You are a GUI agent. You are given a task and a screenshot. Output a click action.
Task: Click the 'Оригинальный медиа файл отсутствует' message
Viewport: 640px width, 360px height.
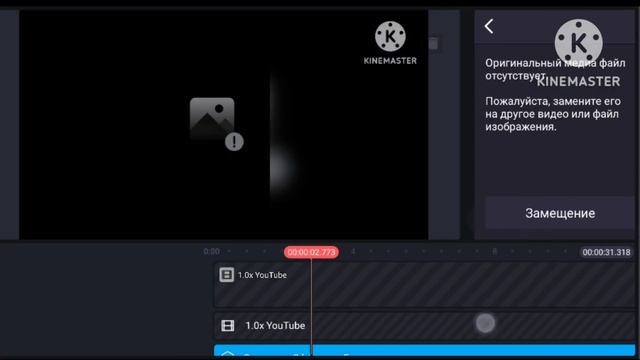click(555, 69)
